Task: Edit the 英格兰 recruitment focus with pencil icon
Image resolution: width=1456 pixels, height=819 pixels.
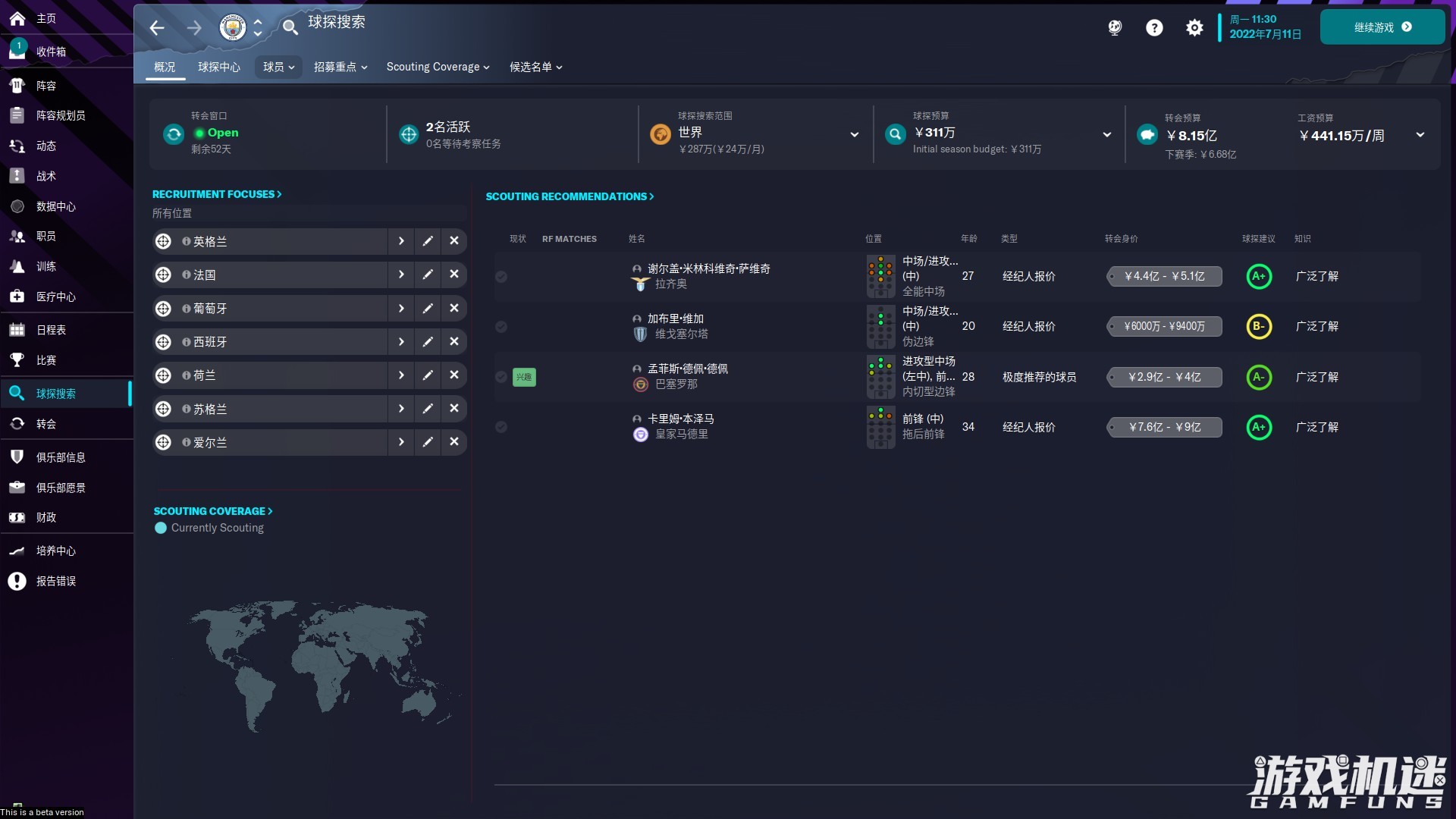Action: point(428,241)
